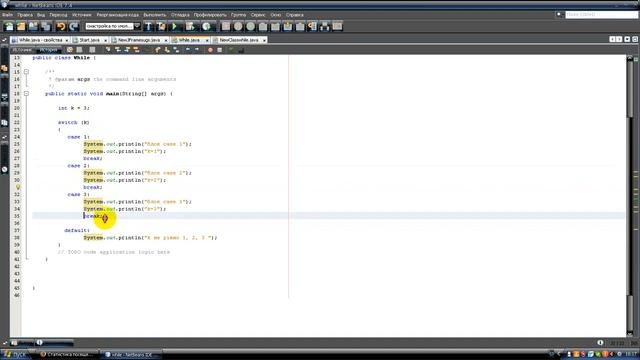Click the Save All toolbar icon
The height and width of the screenshot is (360, 640).
tap(46, 27)
